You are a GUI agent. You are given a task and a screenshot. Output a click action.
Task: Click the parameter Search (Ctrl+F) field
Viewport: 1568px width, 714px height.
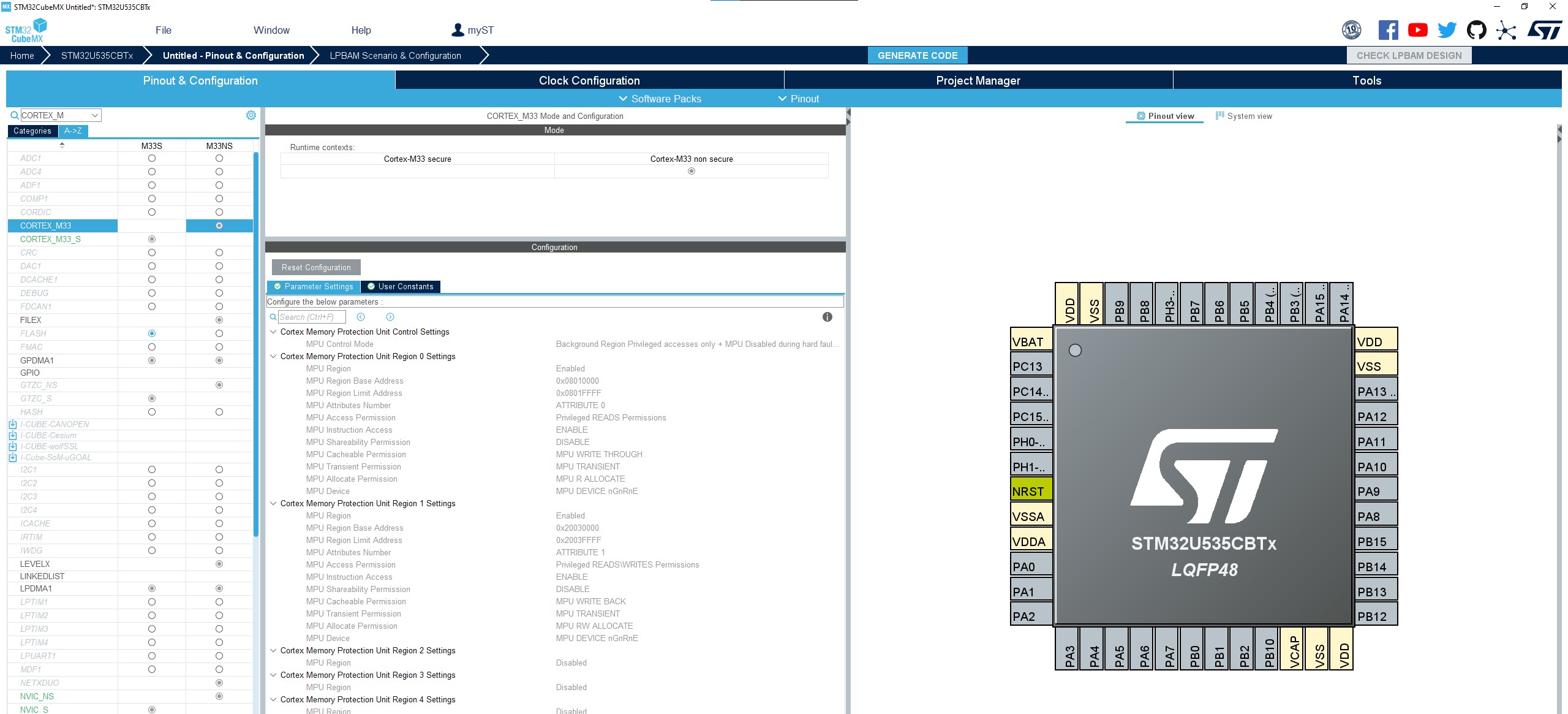[x=312, y=317]
